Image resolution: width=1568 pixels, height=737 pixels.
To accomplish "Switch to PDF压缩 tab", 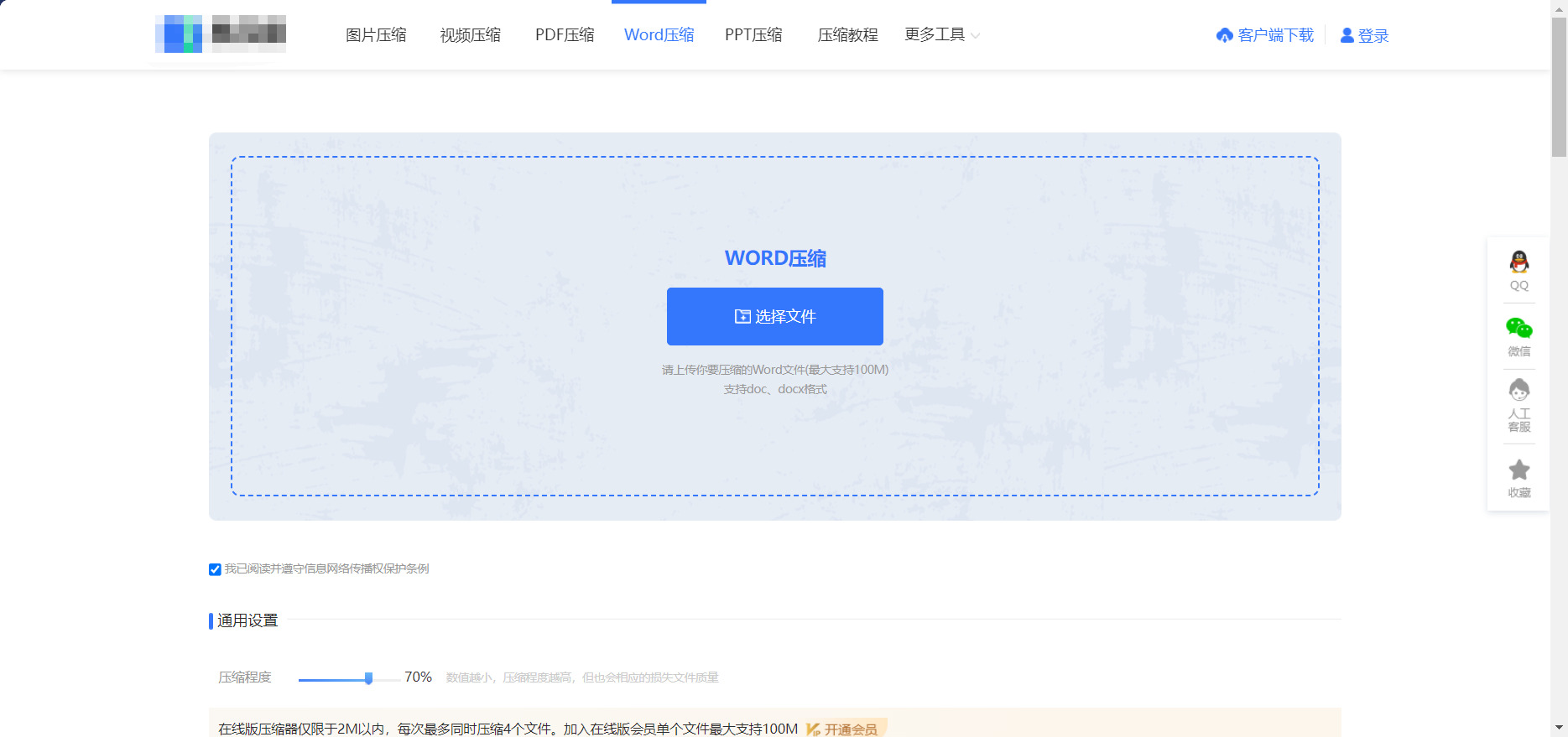I will (565, 34).
